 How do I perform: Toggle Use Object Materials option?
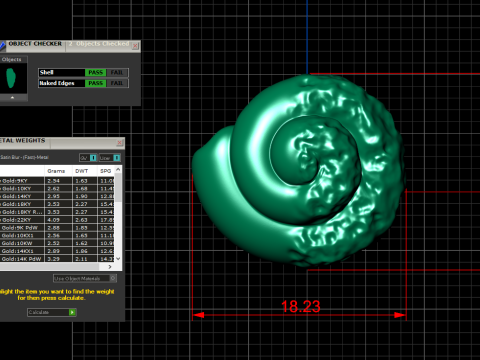[x=85, y=278]
